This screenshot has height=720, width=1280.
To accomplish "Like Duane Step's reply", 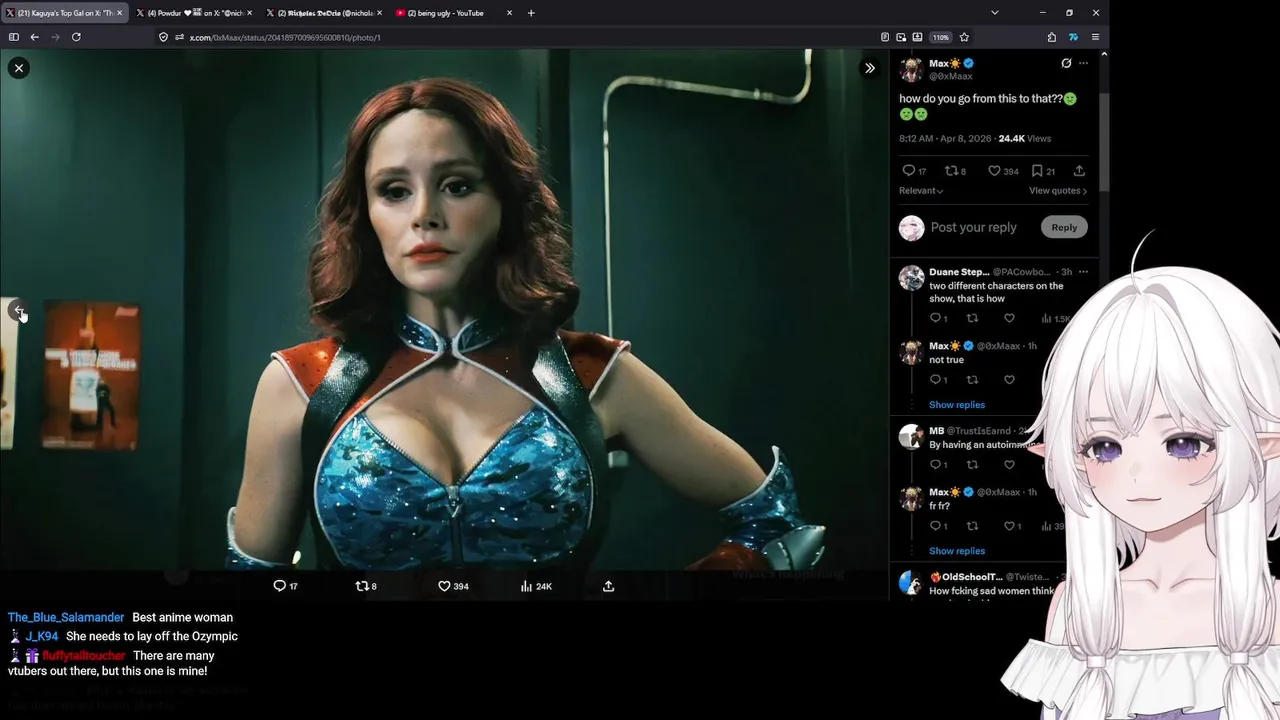I will click(1009, 318).
